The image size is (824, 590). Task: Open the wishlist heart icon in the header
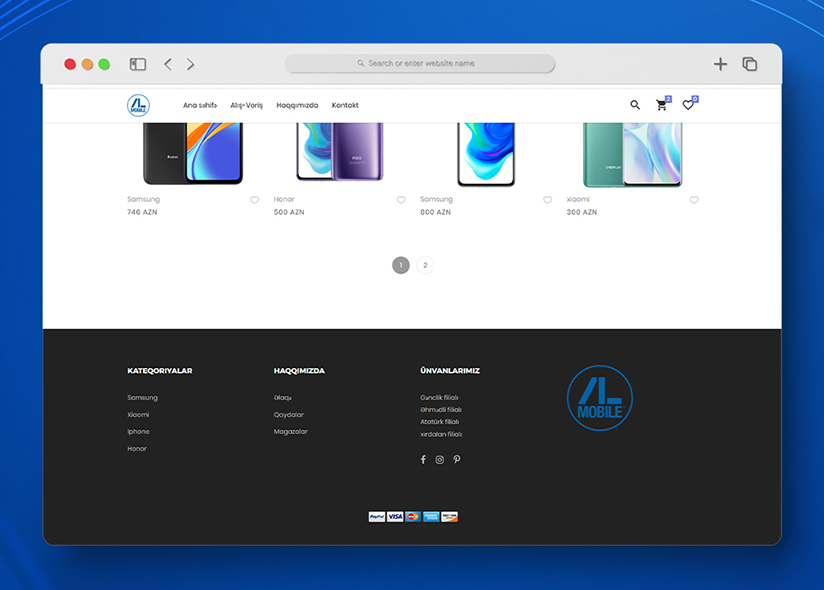pos(688,105)
